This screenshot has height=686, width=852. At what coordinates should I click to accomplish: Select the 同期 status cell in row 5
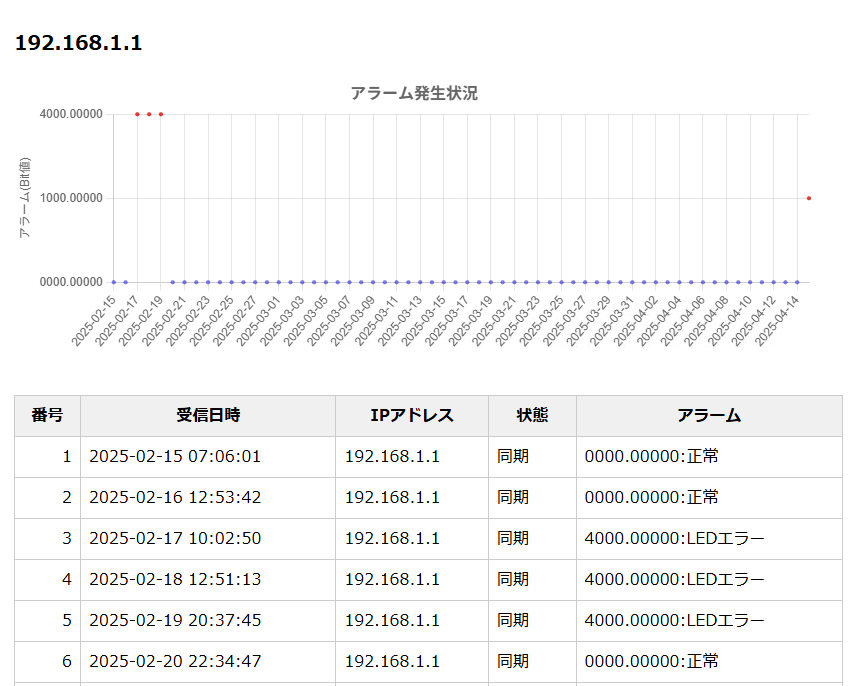(x=513, y=621)
